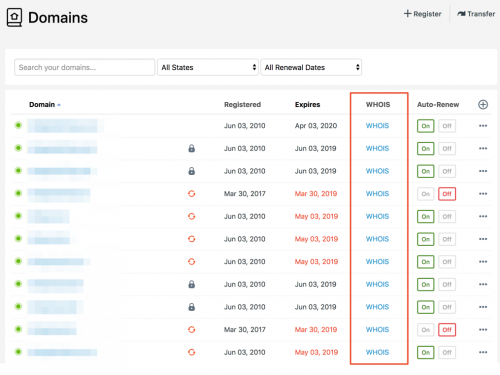The width and height of the screenshot is (500, 375).
Task: Turn auto-renew Off for Apr 03, 2020 domain
Action: click(447, 126)
